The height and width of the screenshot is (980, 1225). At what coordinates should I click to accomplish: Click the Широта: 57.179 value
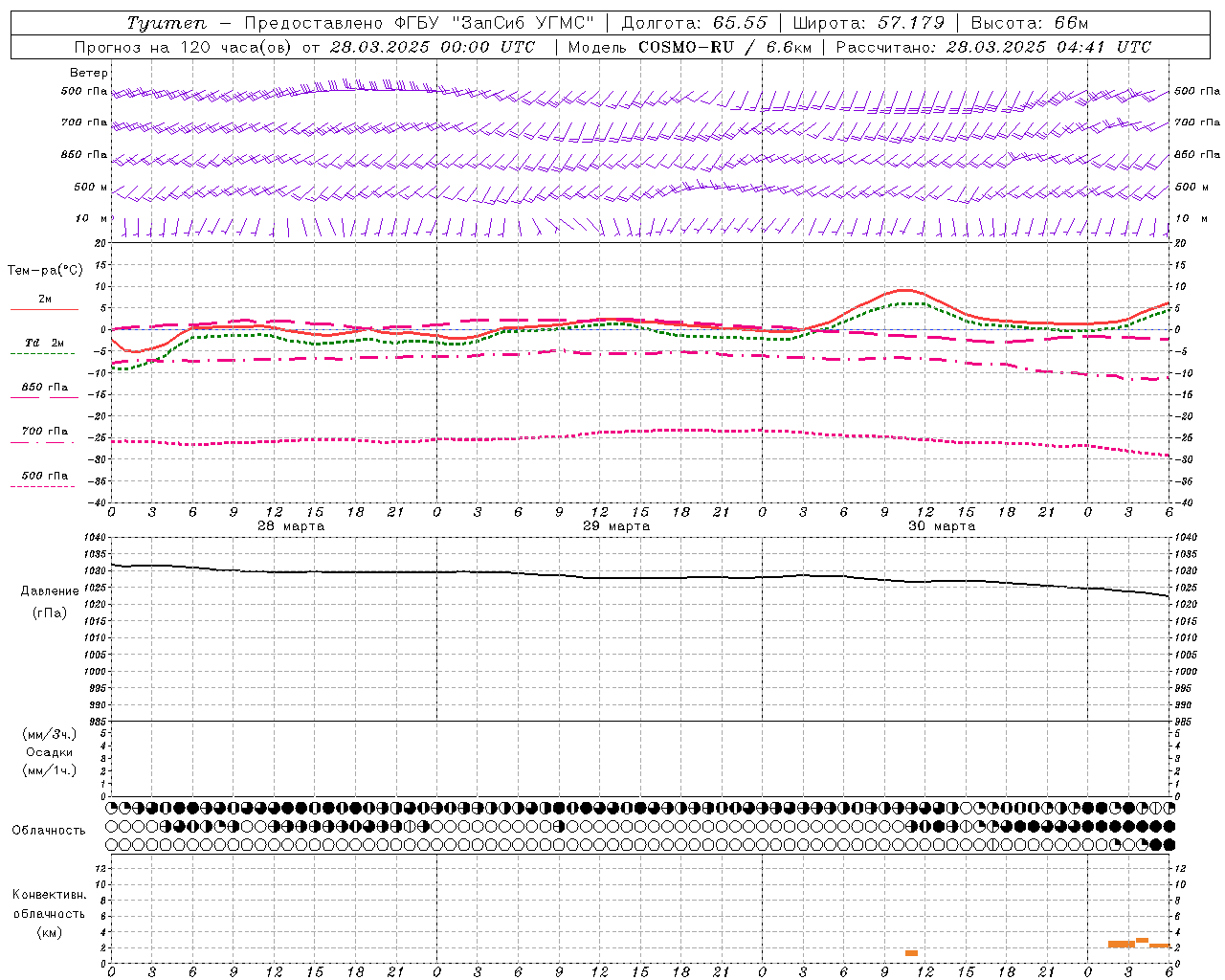869,23
